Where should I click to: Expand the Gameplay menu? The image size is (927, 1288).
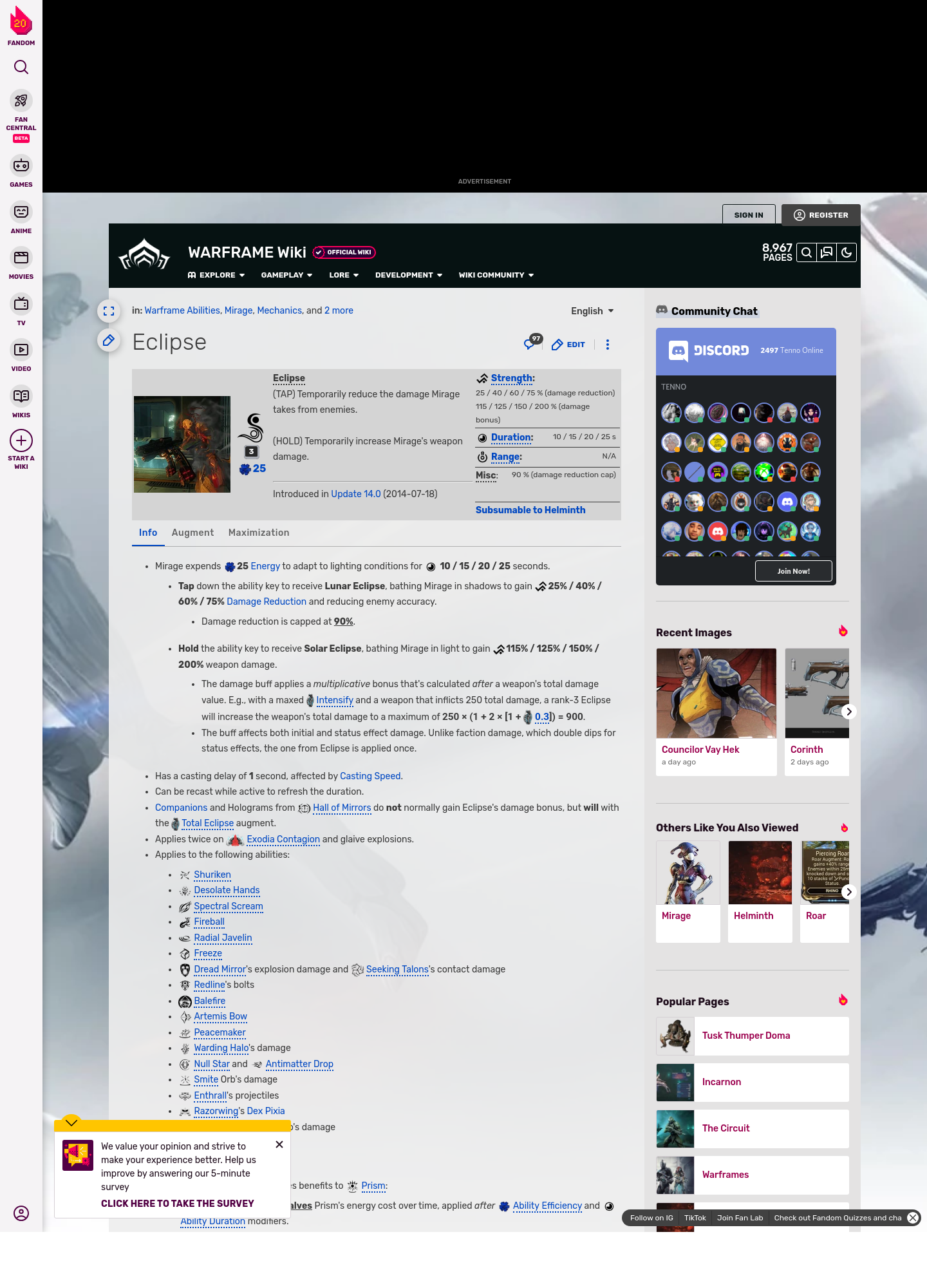coord(286,275)
